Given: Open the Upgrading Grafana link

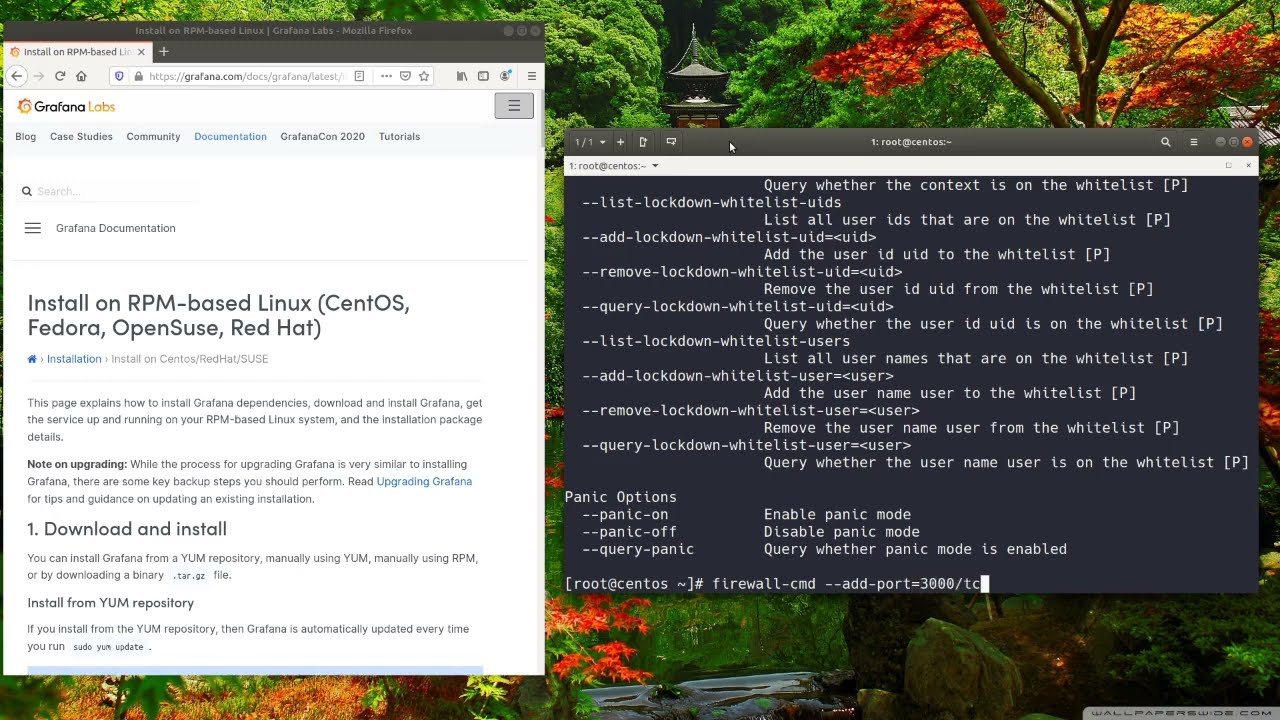Looking at the screenshot, I should [424, 481].
